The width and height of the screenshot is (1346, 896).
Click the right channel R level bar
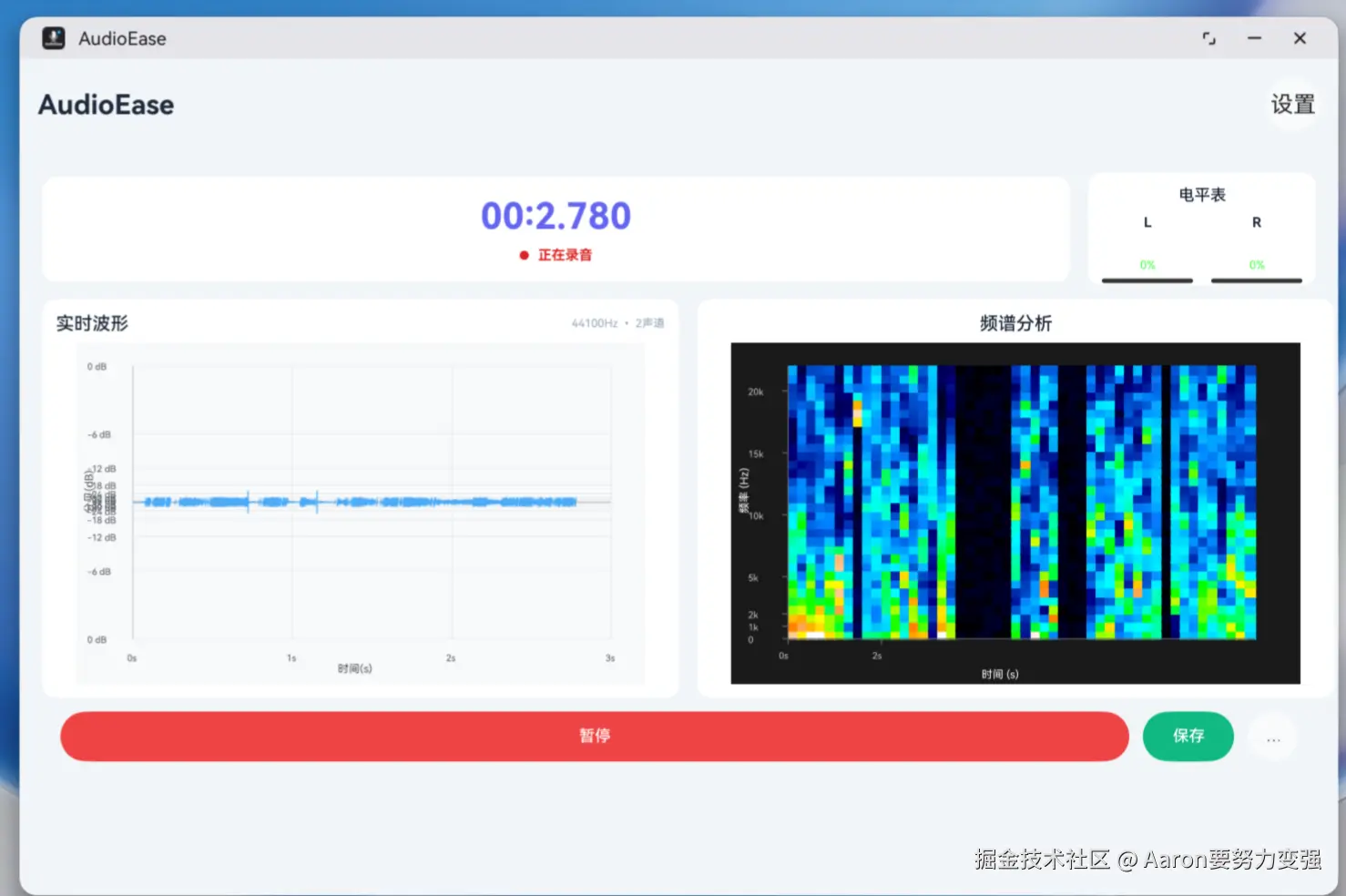1257,280
